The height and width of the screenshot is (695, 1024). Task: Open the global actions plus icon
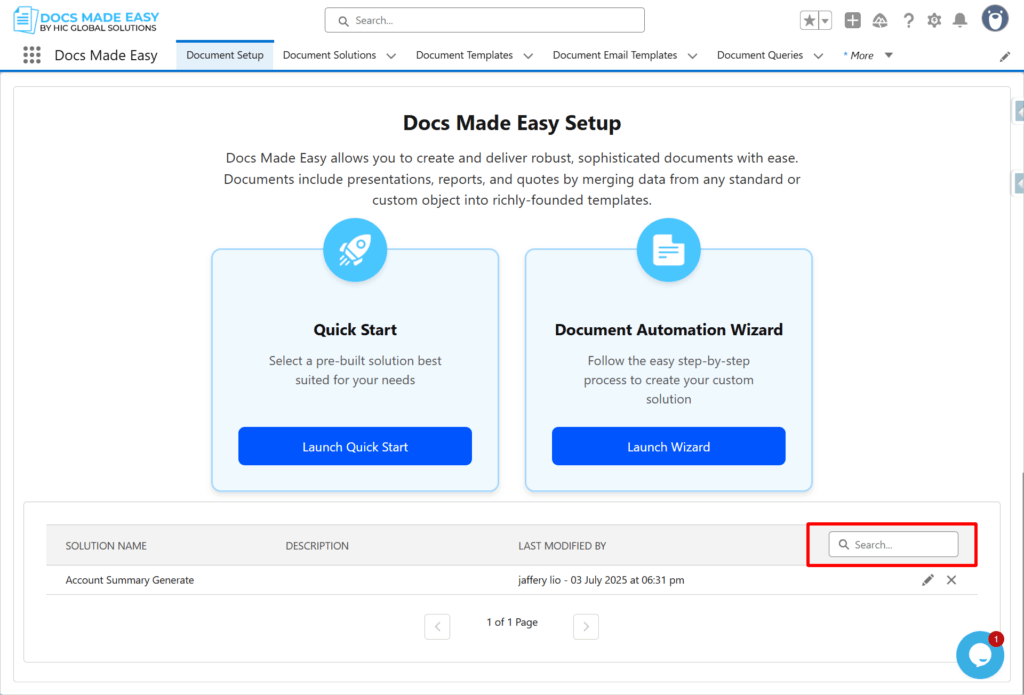[x=852, y=20]
